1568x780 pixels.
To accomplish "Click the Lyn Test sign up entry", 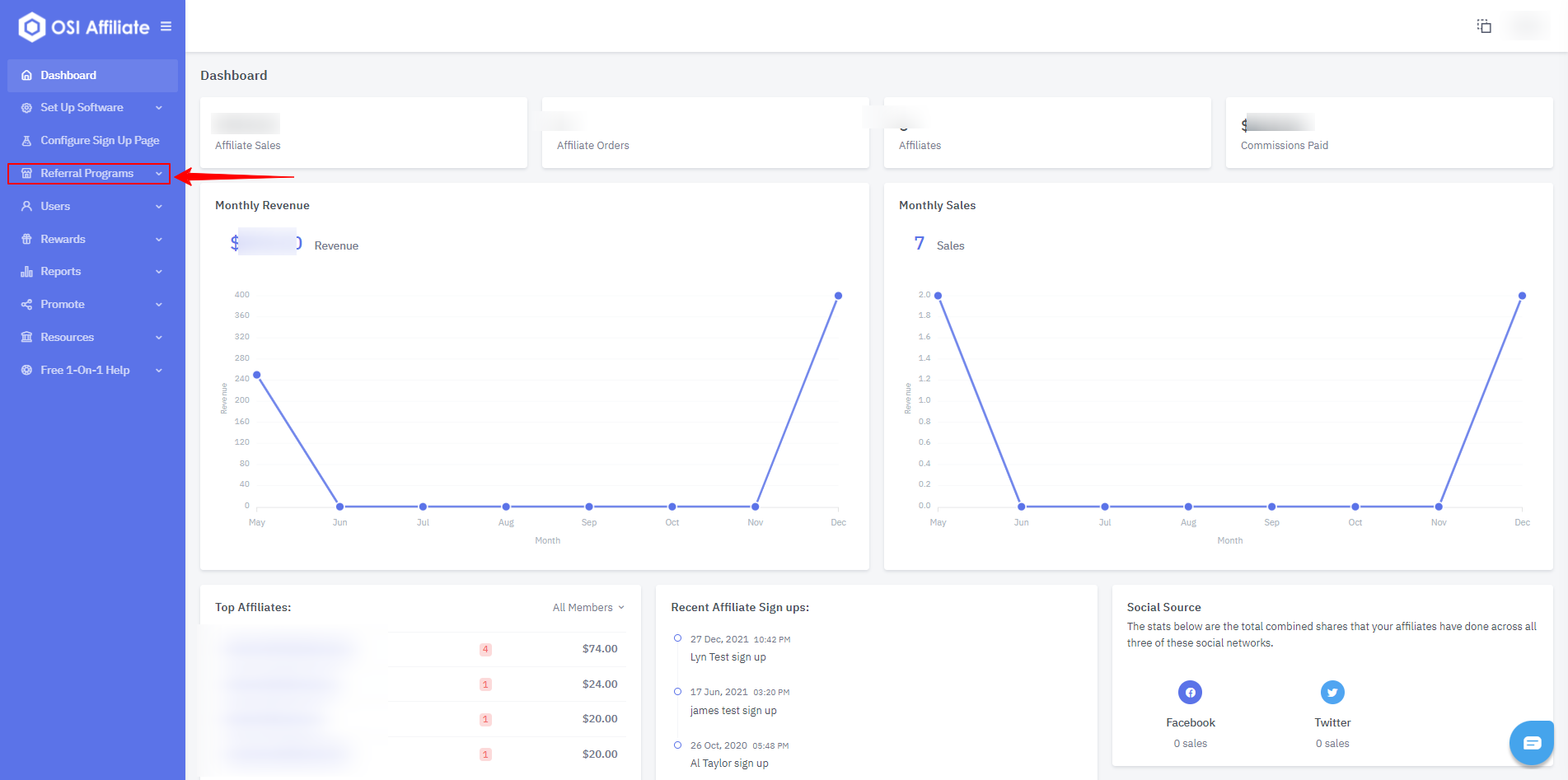I will 728,657.
